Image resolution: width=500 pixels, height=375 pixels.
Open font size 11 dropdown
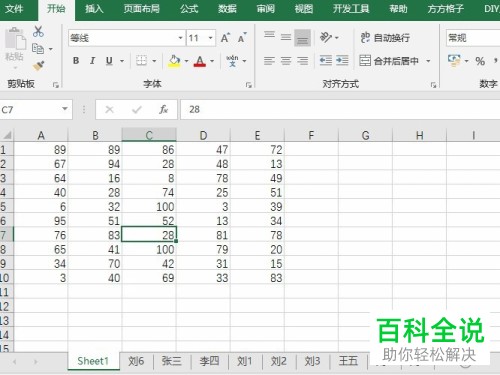tap(210, 38)
